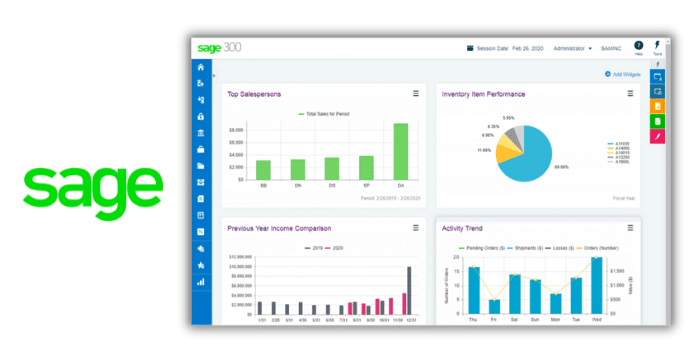Click the arrows icon above the sidebar lock
This screenshot has width=700, height=360.
(x=201, y=100)
